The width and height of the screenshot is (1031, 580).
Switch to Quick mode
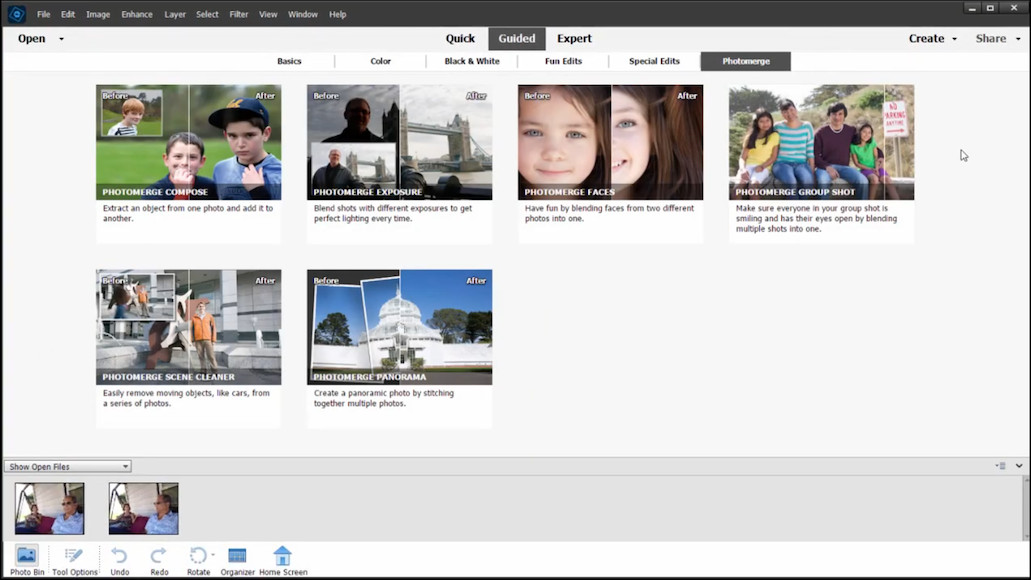point(460,39)
